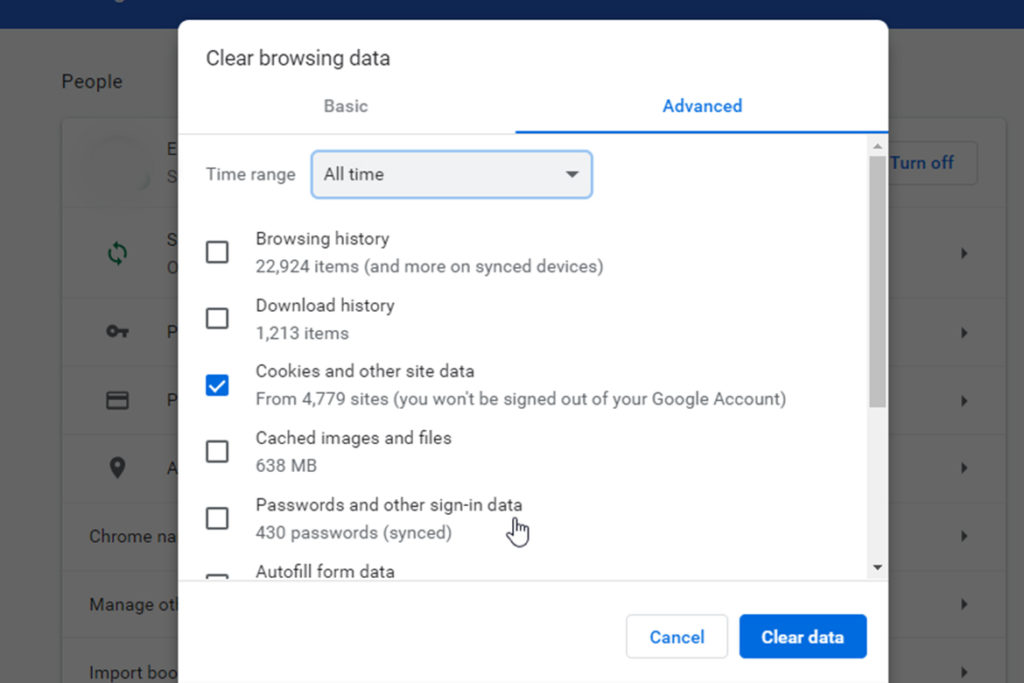
Task: Click the addresses location pin icon
Action: (118, 468)
